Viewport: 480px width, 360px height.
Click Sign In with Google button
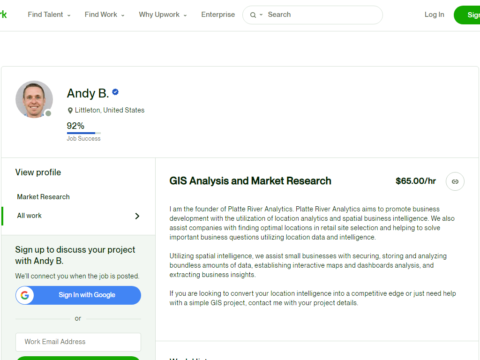78,295
